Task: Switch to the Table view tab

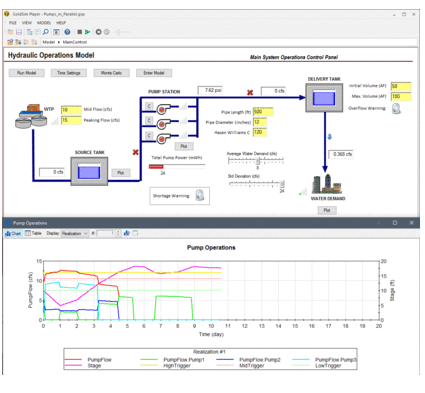Action: tap(33, 233)
